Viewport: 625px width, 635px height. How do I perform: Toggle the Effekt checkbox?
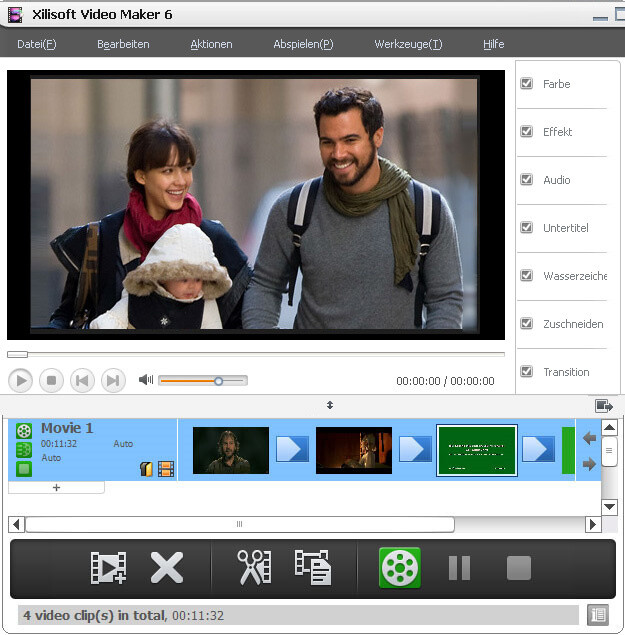point(527,131)
